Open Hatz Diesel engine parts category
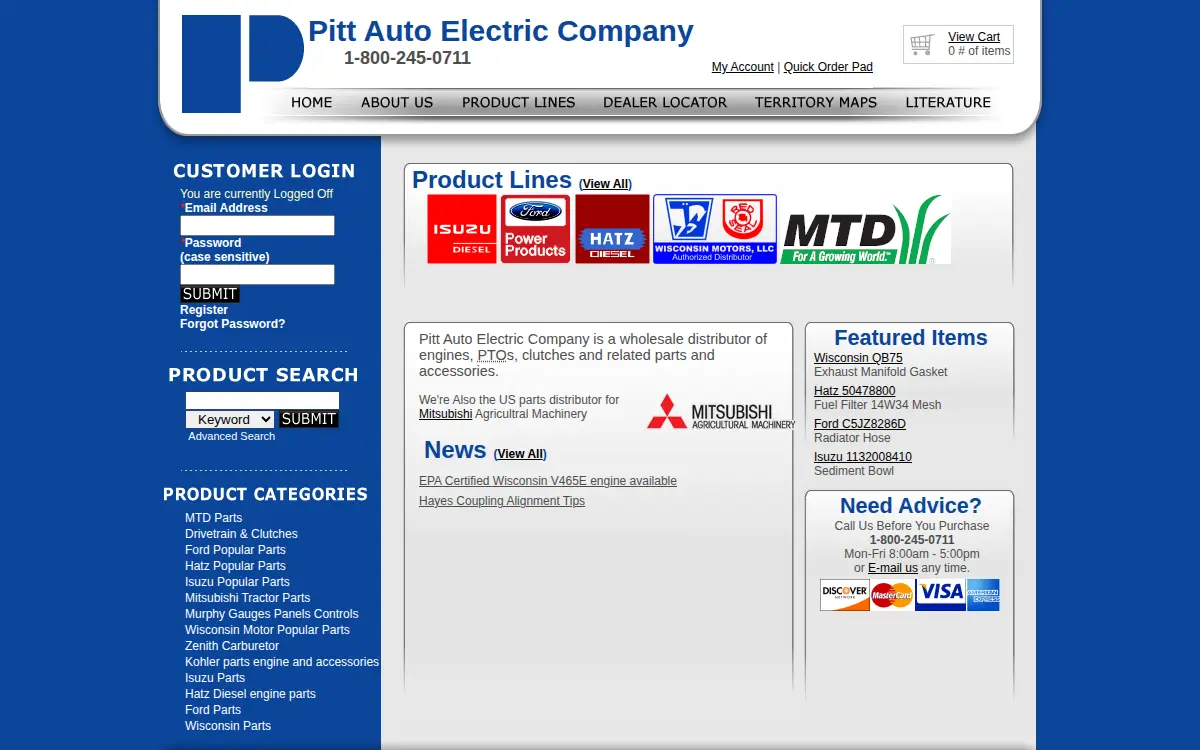1200x750 pixels. click(x=250, y=694)
